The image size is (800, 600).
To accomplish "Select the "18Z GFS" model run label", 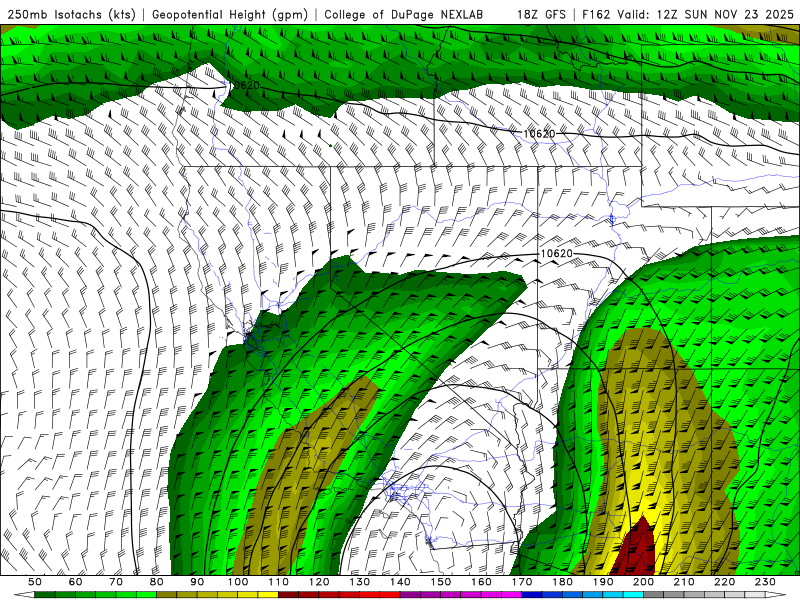I will click(541, 14).
